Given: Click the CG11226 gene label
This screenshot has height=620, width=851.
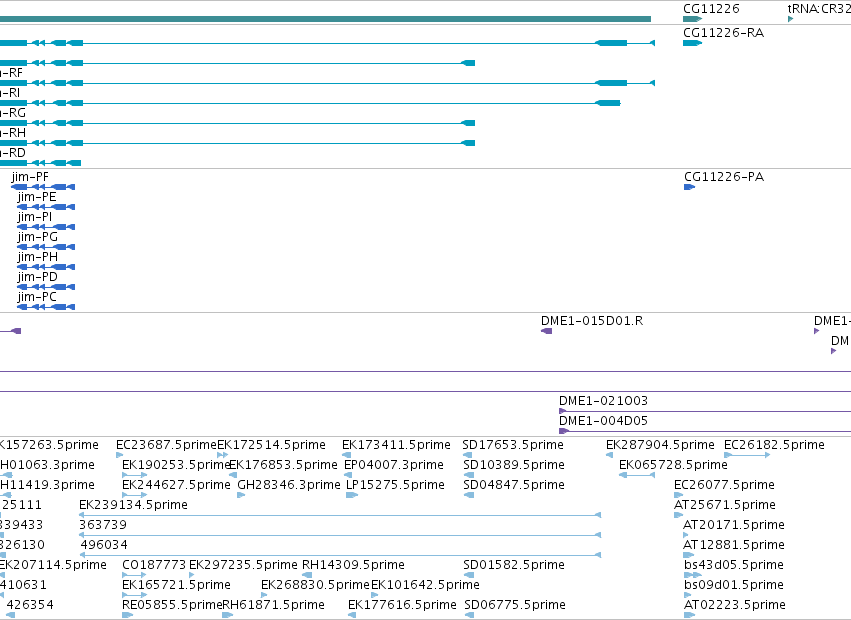Looking at the screenshot, I should coord(711,9).
